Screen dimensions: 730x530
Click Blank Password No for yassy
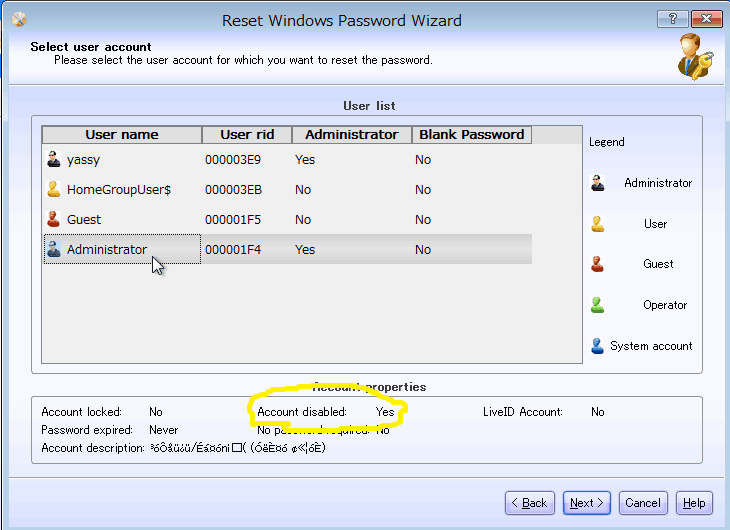pyautogui.click(x=423, y=160)
